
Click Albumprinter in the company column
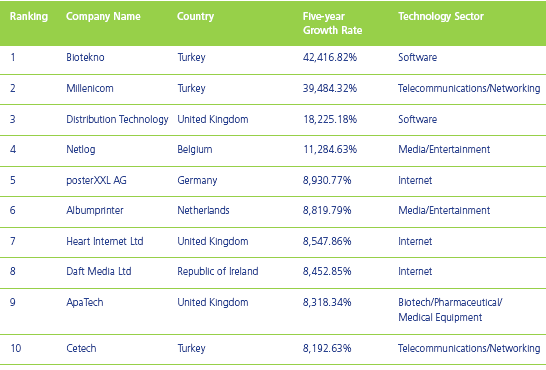(x=95, y=211)
